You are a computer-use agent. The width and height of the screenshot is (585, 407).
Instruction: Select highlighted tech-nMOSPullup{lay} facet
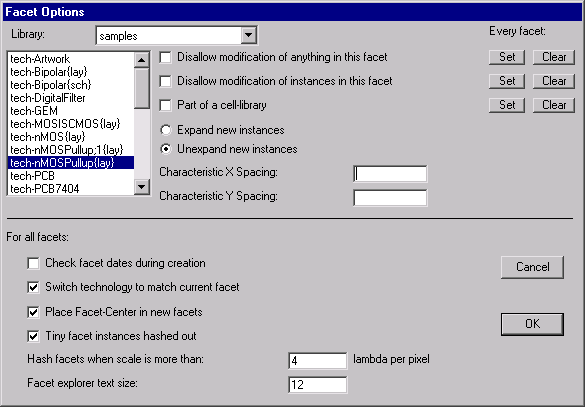click(71, 163)
